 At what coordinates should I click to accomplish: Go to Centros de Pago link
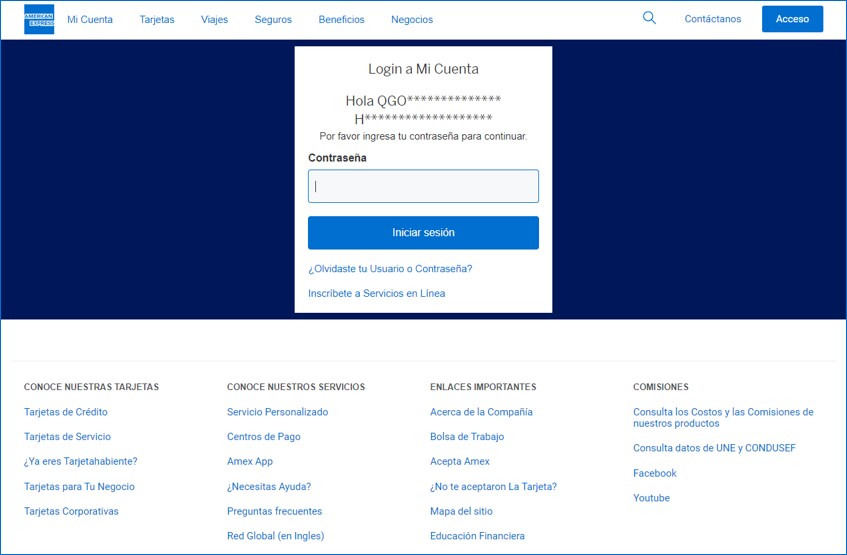263,437
